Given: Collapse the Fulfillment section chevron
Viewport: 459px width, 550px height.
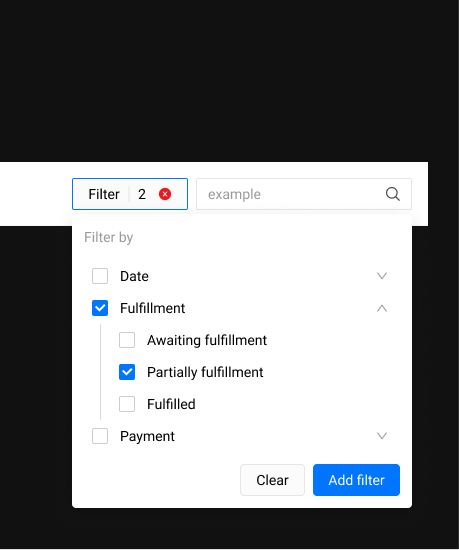Looking at the screenshot, I should [x=382, y=308].
